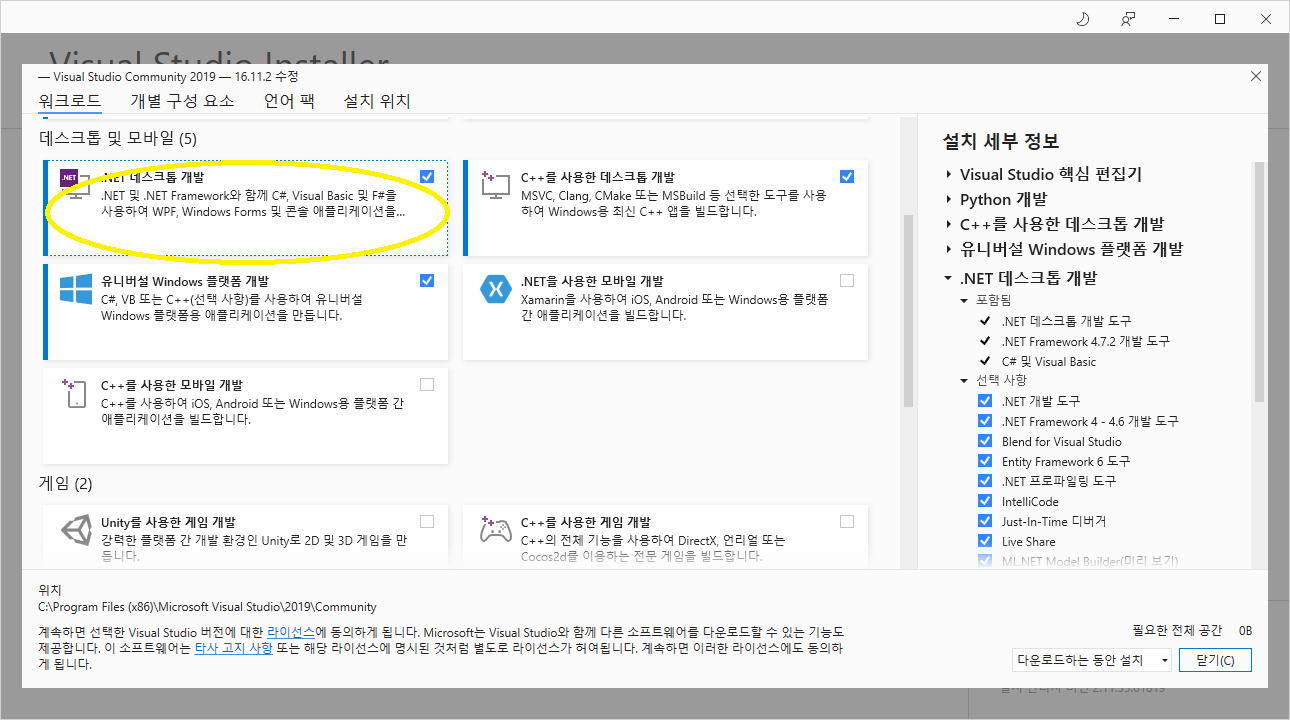Screen dimensions: 1290x720
Task: Click the workloads list vertical scrollbar
Action: 908,310
